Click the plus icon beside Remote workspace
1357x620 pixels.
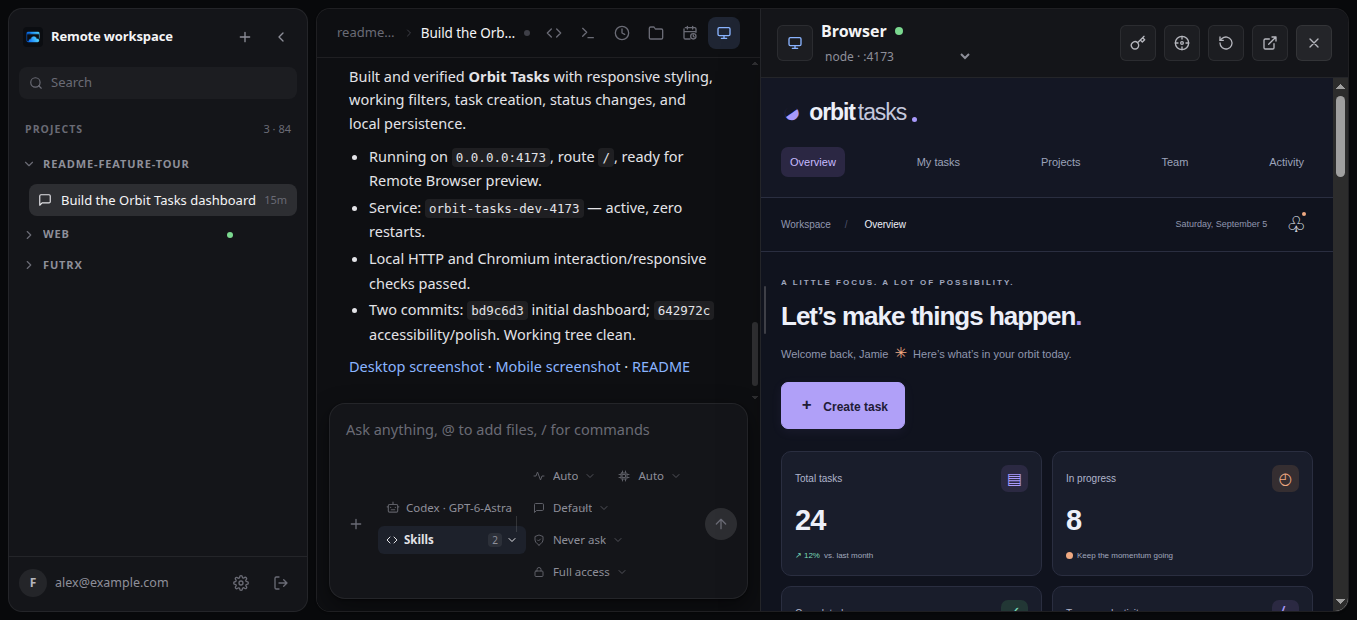pyautogui.click(x=245, y=37)
